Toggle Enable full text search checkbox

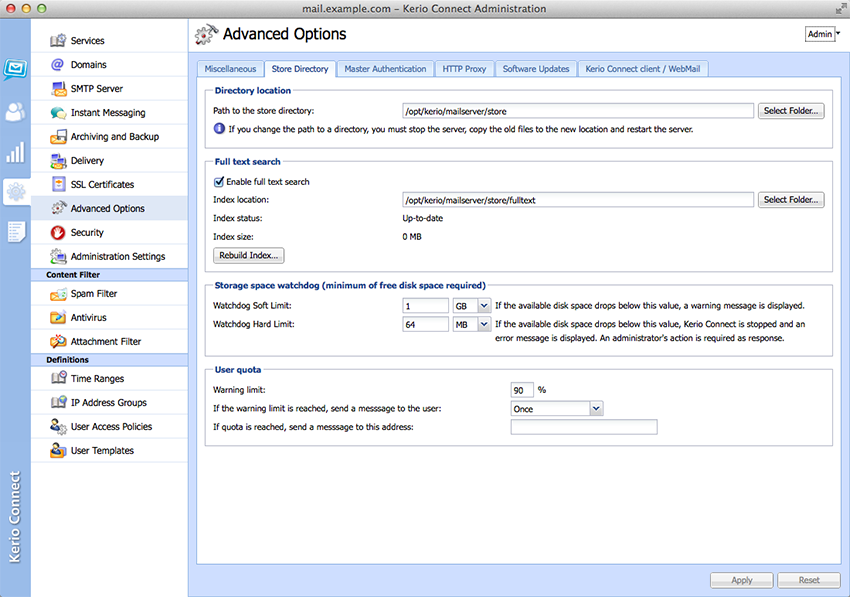(x=219, y=182)
